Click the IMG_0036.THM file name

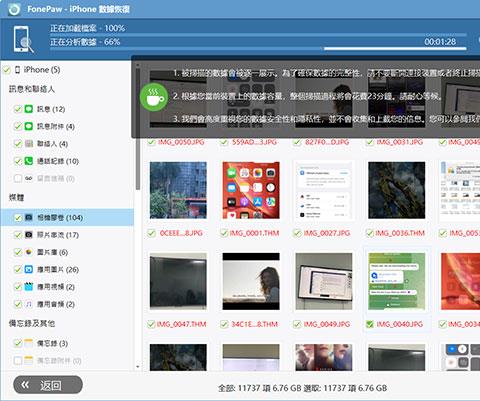400,233
